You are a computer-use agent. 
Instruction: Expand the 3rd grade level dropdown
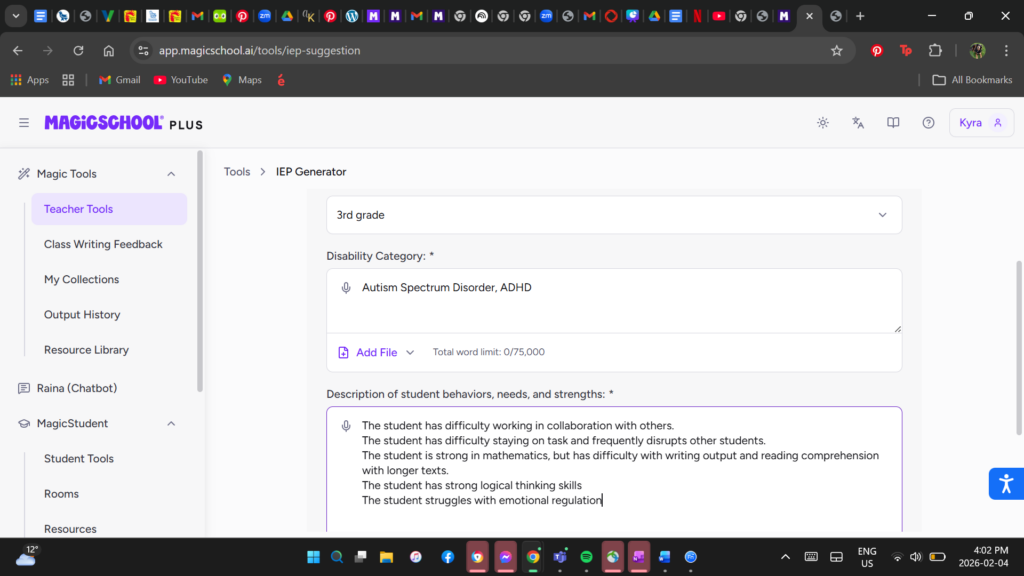(x=613, y=215)
